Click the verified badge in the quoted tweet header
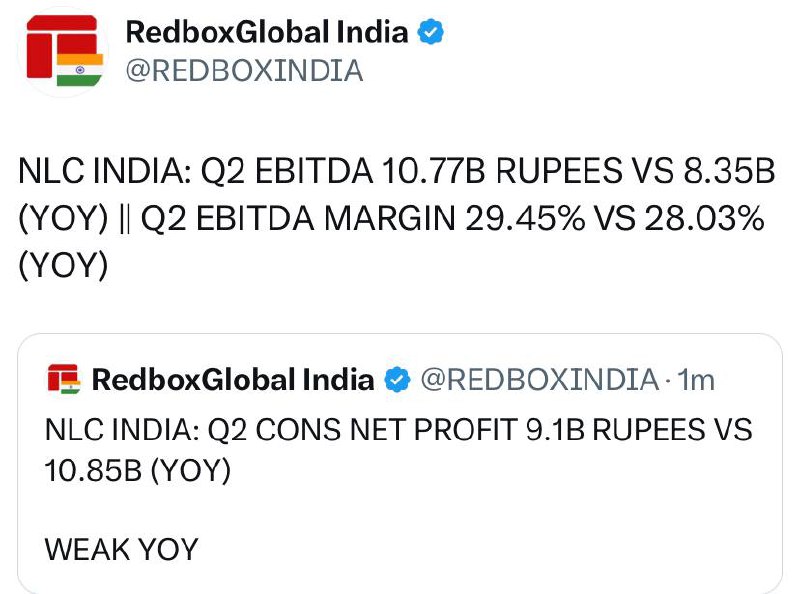This screenshot has height=594, width=800. pyautogui.click(x=397, y=380)
